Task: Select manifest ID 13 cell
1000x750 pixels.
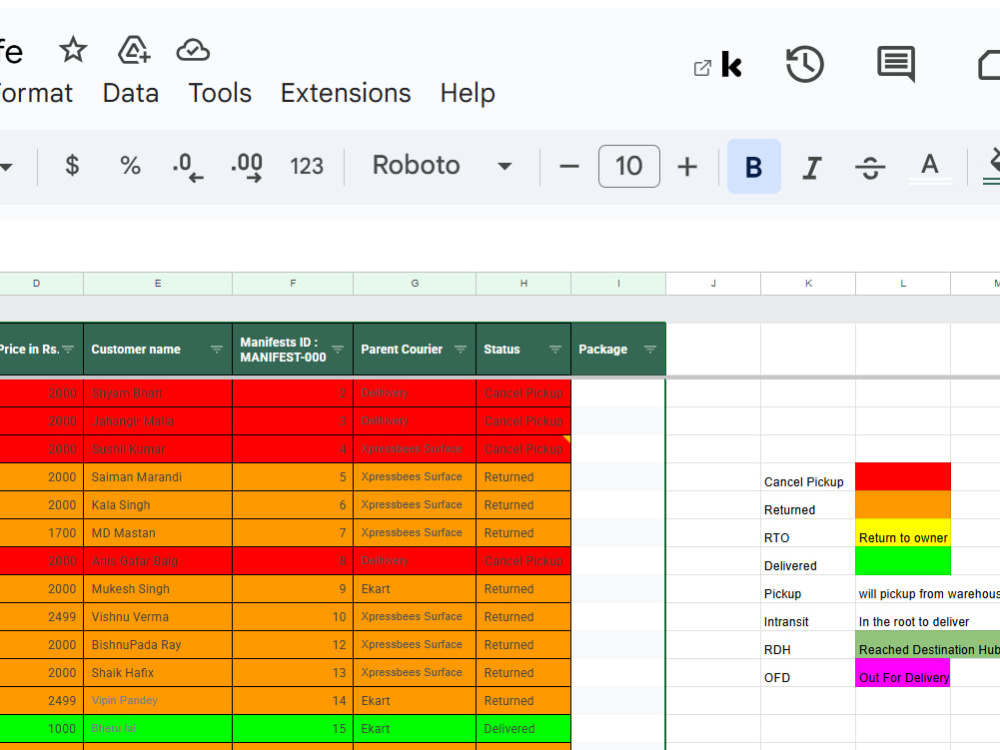Action: click(x=293, y=673)
